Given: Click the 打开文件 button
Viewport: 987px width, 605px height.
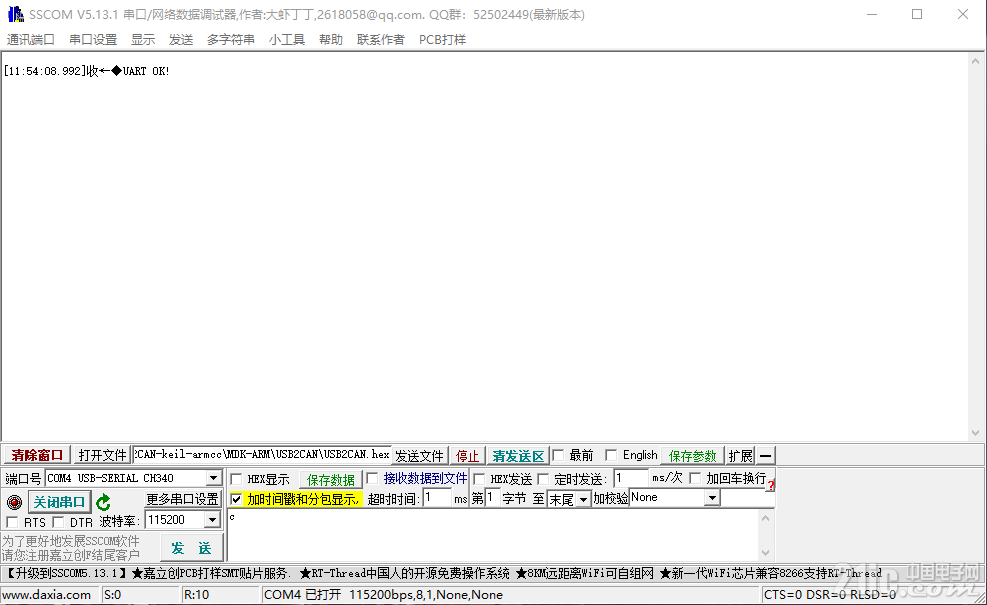Looking at the screenshot, I should coord(102,455).
